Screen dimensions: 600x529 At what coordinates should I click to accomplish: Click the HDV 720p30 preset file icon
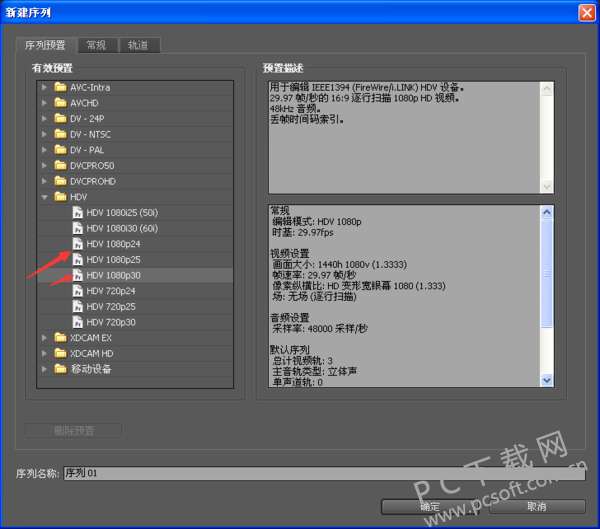click(78, 322)
